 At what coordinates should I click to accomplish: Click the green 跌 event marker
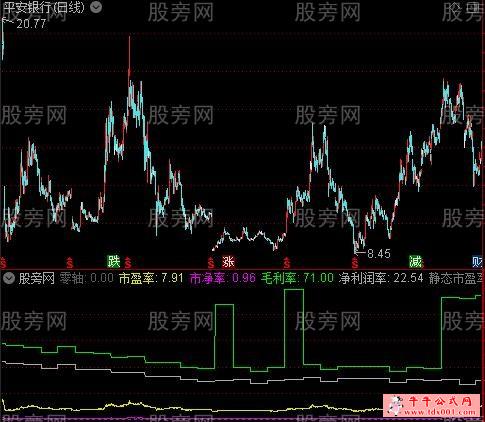coord(114,262)
